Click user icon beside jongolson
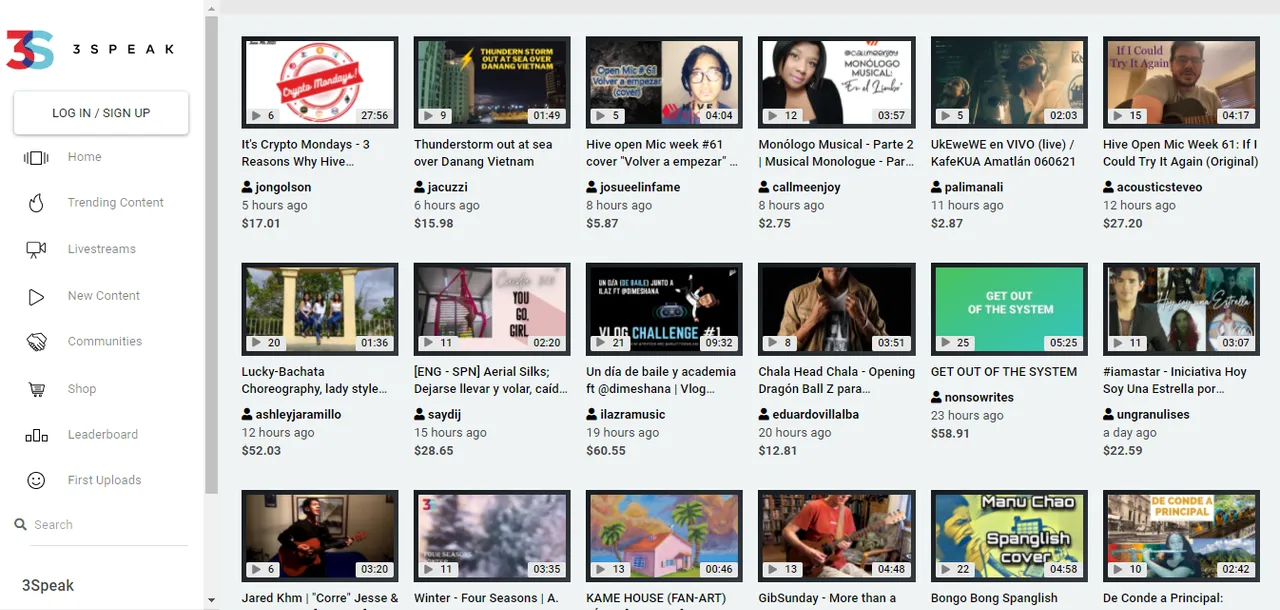This screenshot has width=1280, height=610. [x=247, y=187]
